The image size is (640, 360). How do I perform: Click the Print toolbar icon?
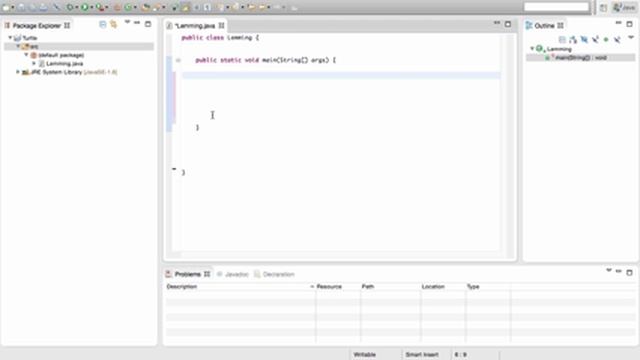point(43,7)
